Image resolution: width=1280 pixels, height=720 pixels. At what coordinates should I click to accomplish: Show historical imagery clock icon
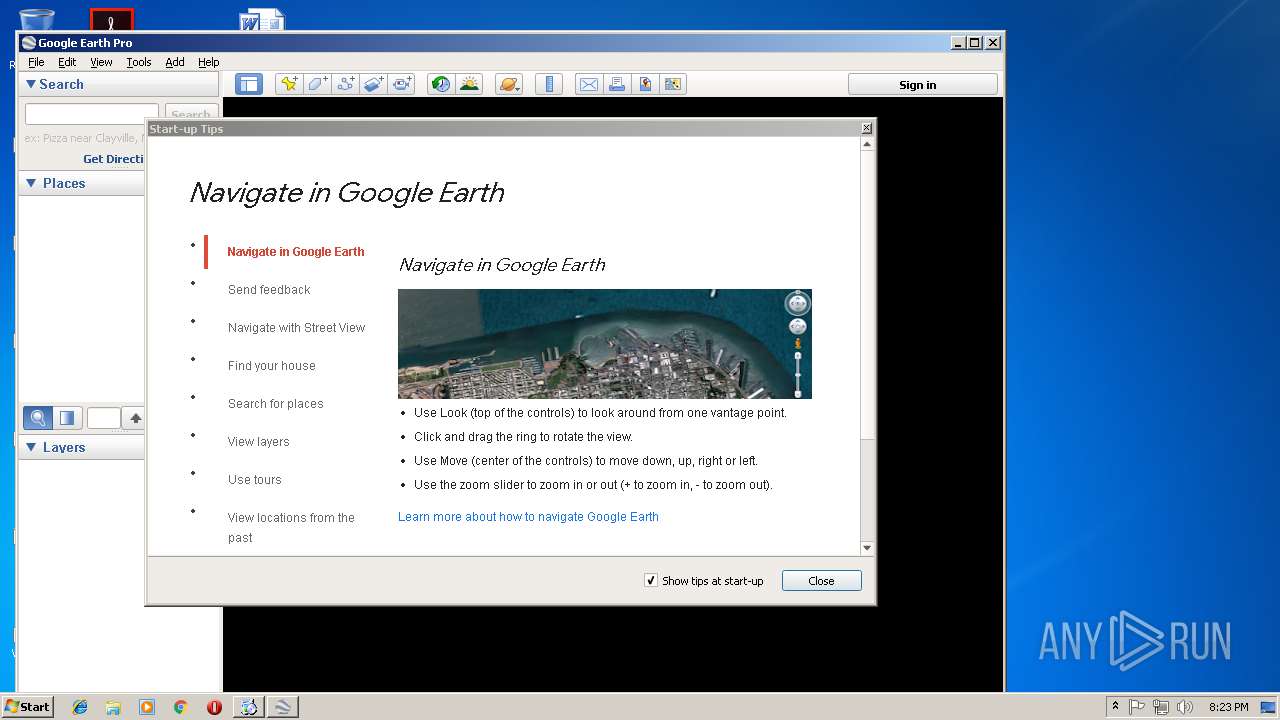(x=440, y=85)
